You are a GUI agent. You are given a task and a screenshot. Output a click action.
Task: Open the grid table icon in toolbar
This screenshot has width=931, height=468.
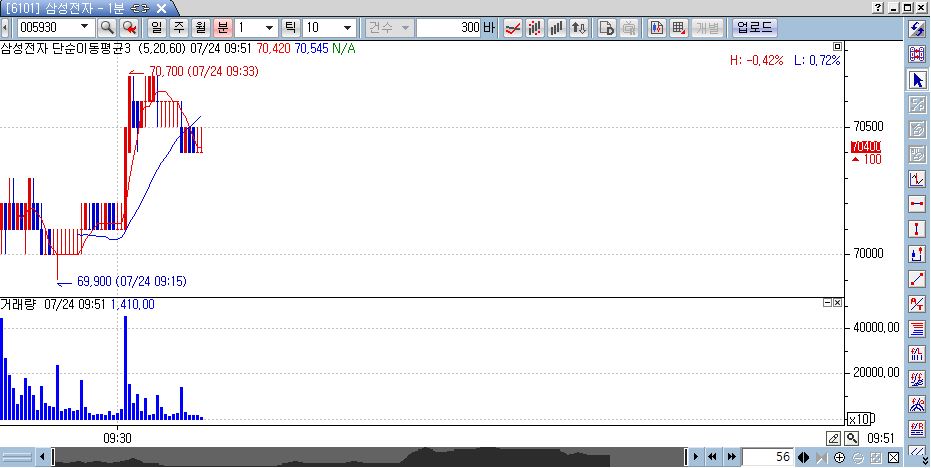click(679, 27)
